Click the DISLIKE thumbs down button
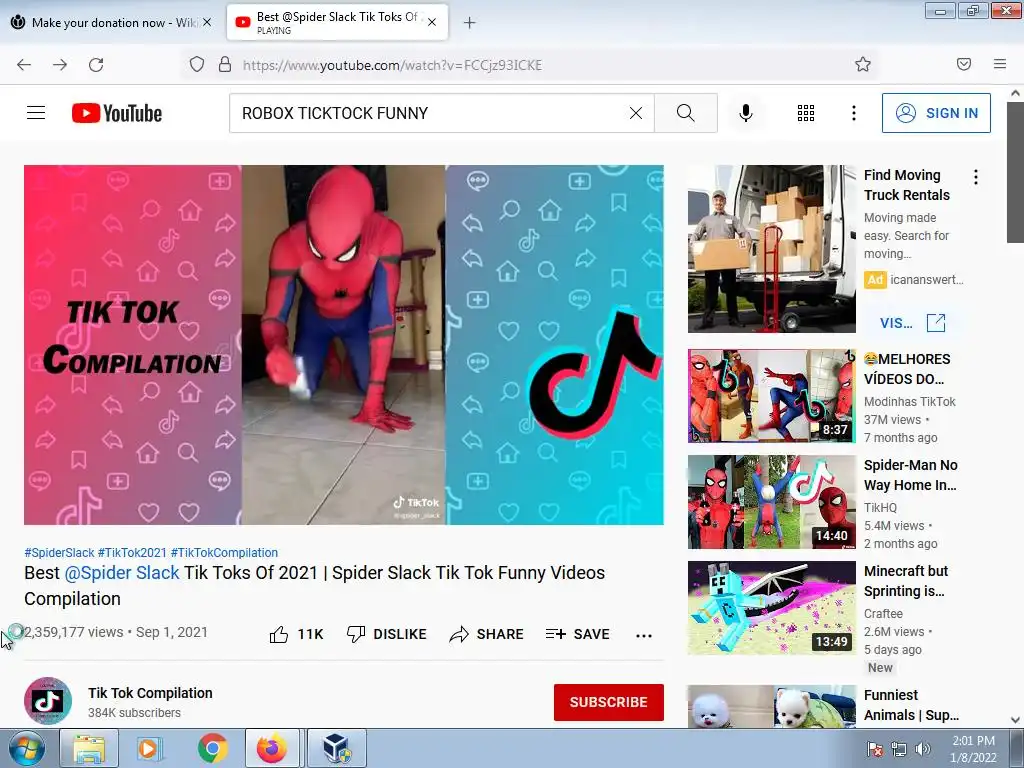Image resolution: width=1024 pixels, height=768 pixels. pos(387,634)
